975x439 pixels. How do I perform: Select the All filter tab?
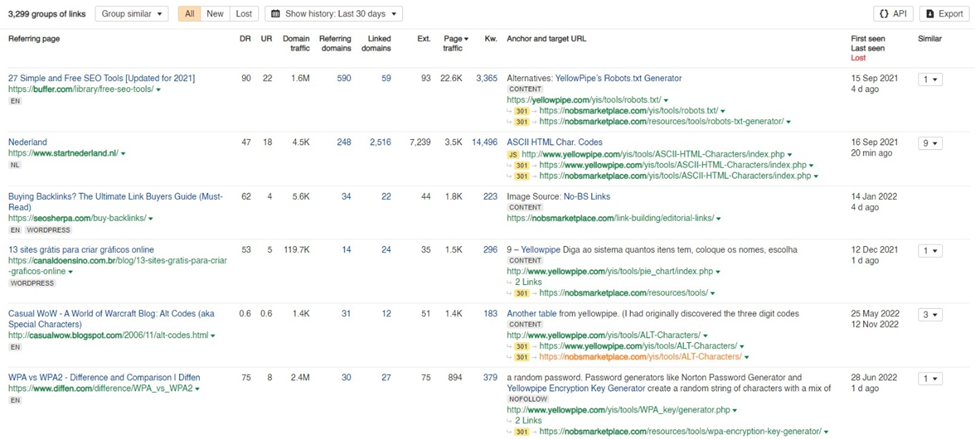tap(189, 14)
